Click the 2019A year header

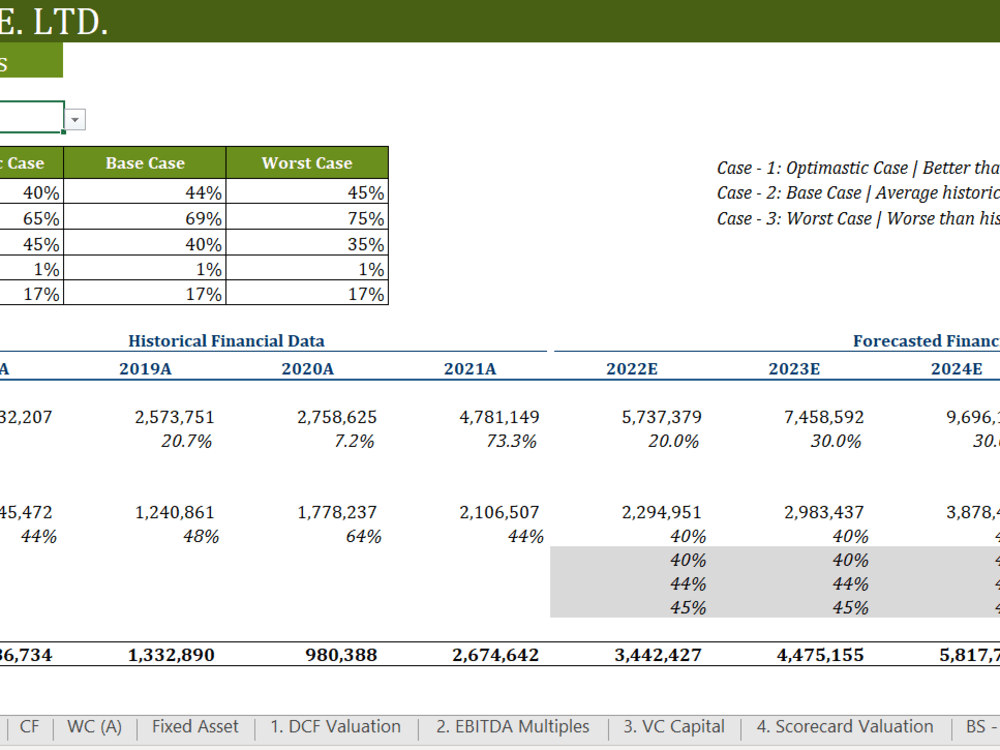click(x=145, y=369)
